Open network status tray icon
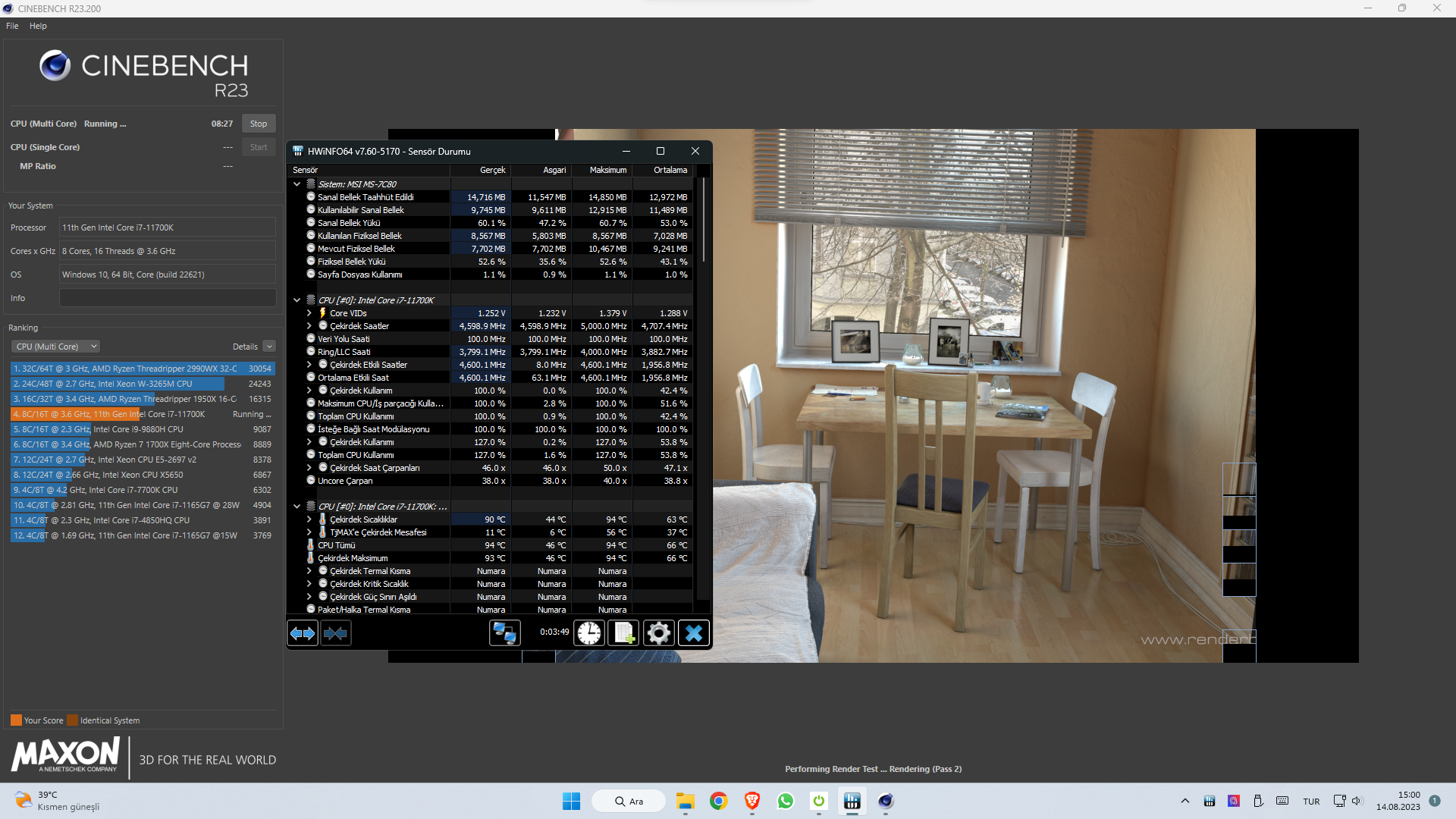This screenshot has width=1456, height=819. [1340, 802]
